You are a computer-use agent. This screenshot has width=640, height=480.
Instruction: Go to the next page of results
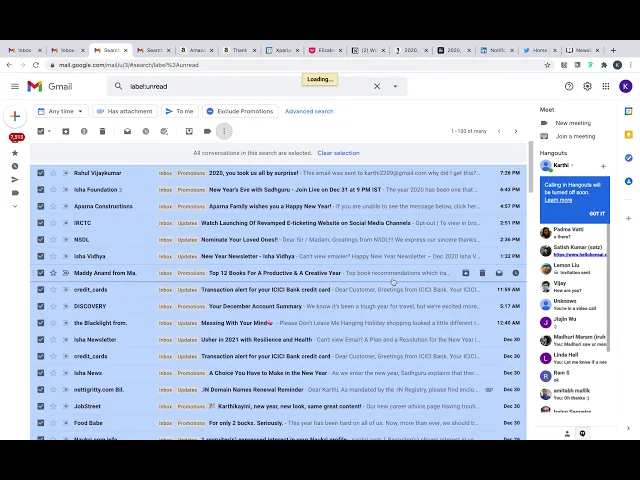(x=516, y=131)
